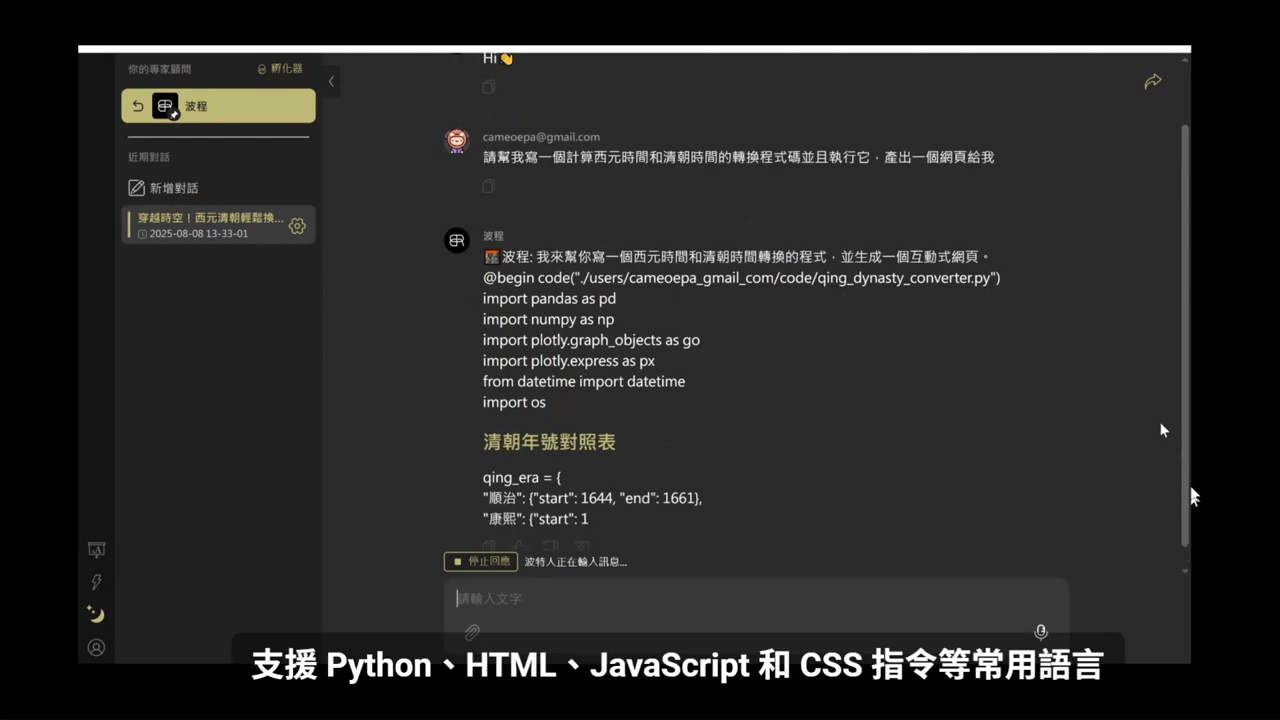Image resolution: width=1280 pixels, height=720 pixels.
Task: Toggle dark mode with the moon icon
Action: 96,614
